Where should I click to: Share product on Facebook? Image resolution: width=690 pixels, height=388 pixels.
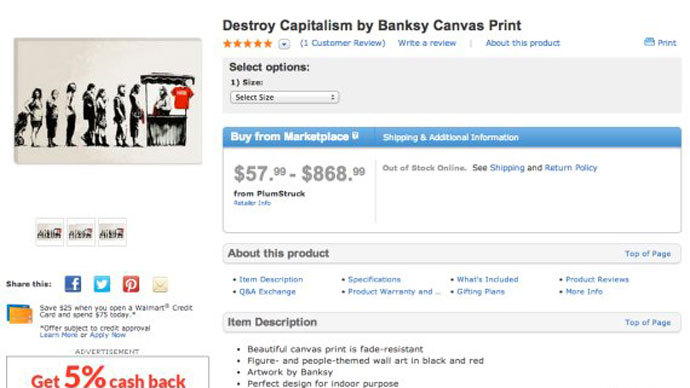[73, 284]
